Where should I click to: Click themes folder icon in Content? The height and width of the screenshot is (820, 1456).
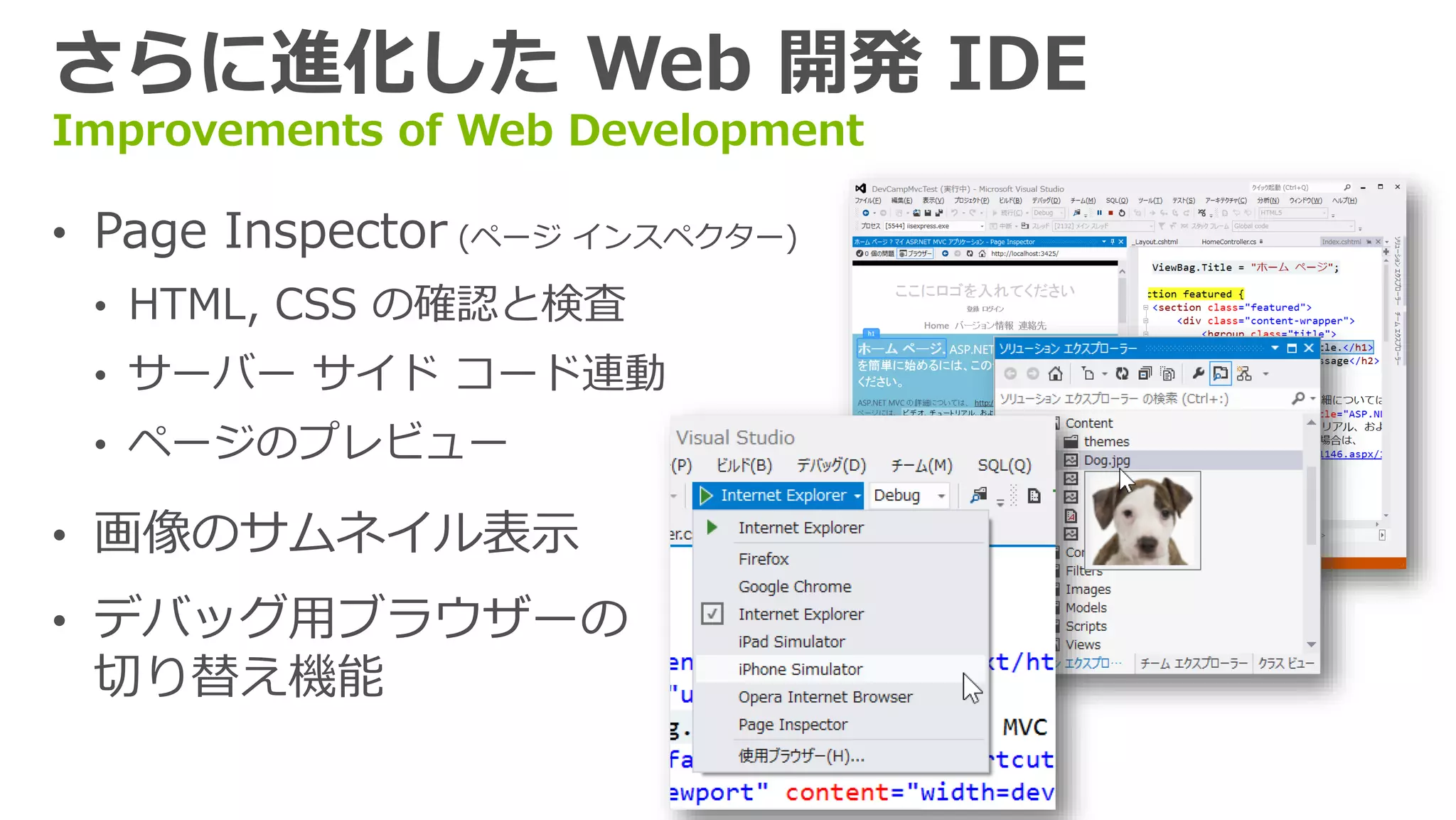1071,442
